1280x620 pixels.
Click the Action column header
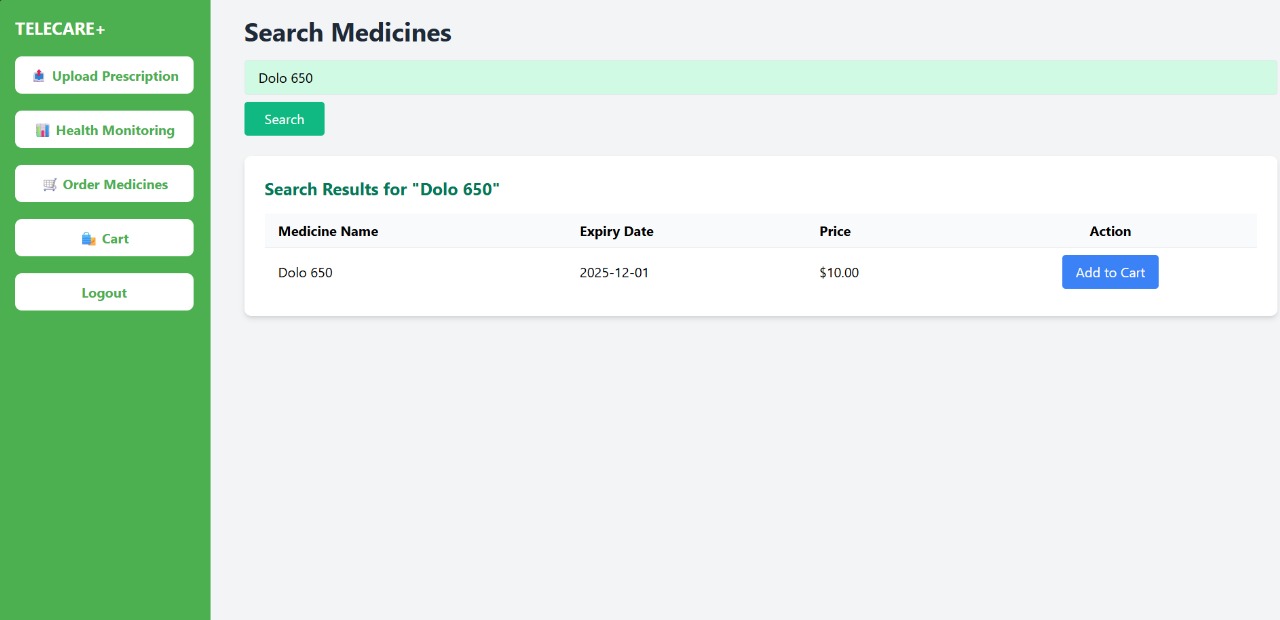point(1110,231)
